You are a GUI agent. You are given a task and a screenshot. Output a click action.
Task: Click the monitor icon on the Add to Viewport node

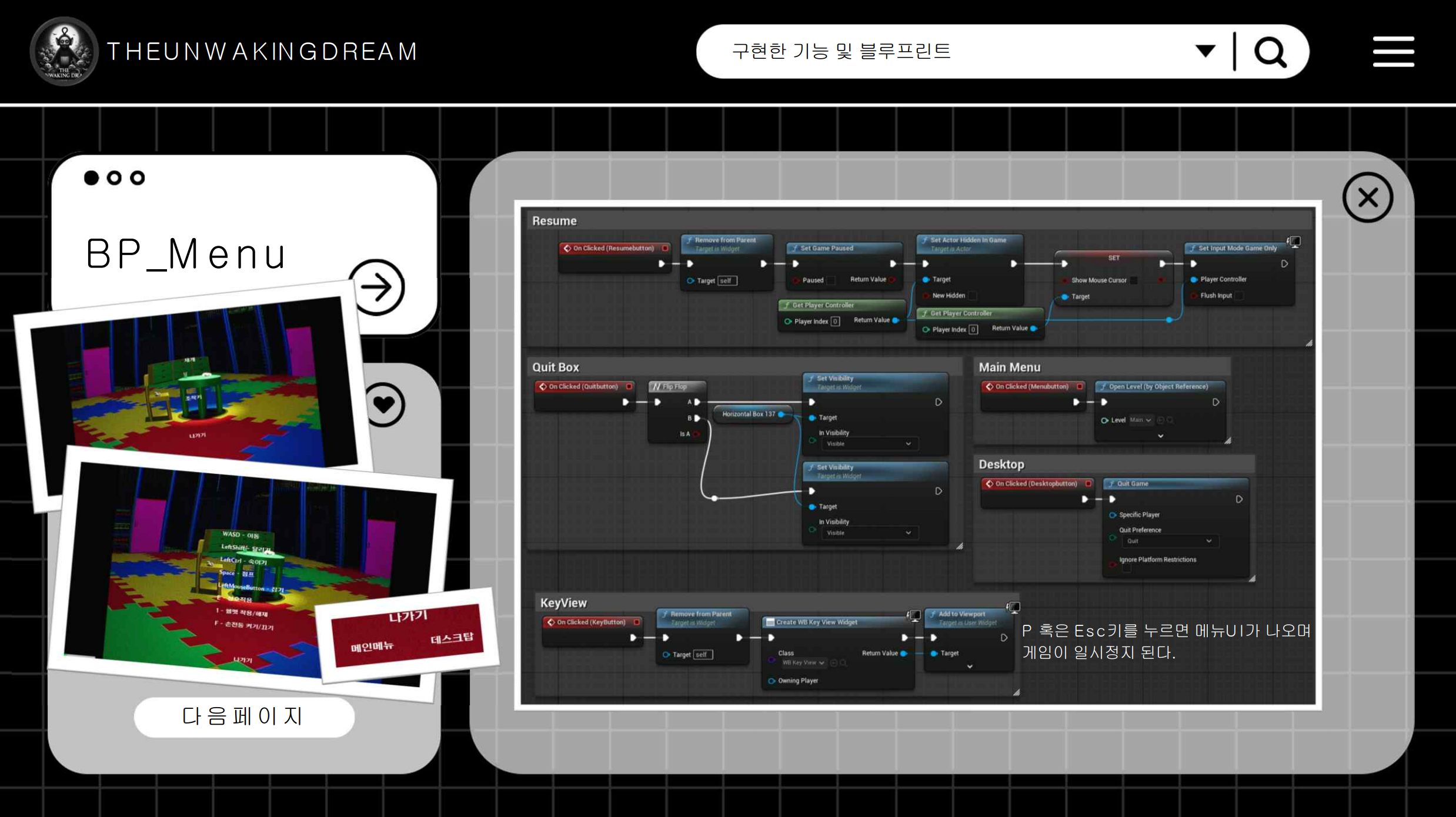click(1013, 607)
